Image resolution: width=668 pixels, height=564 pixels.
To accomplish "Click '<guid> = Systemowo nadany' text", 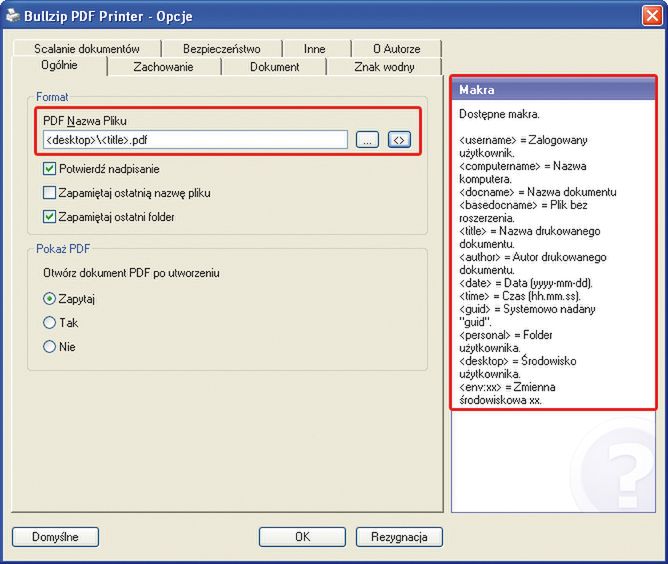I will click(527, 309).
